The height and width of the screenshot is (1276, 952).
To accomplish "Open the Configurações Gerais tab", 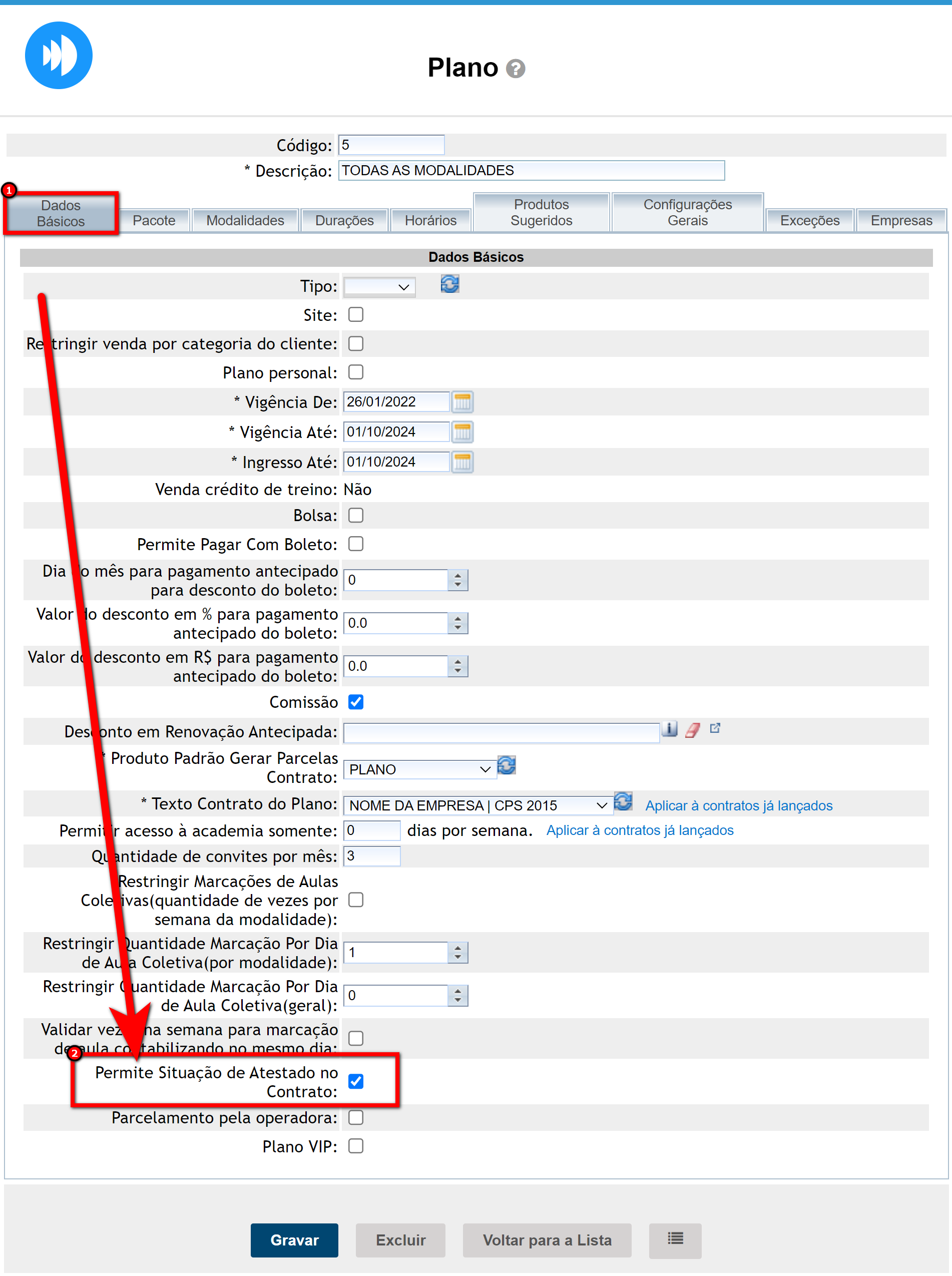I will point(687,213).
